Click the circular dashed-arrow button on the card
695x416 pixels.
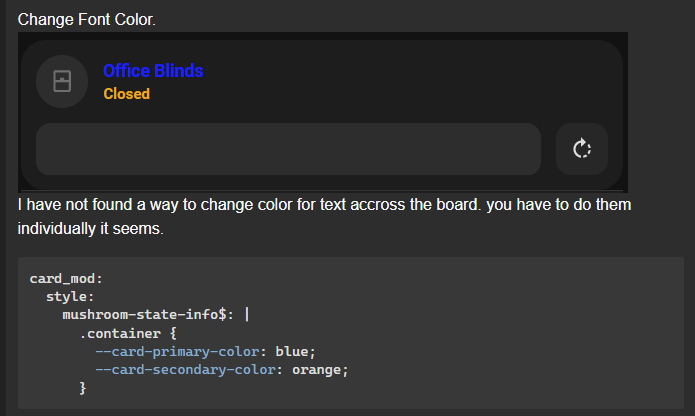coord(582,149)
